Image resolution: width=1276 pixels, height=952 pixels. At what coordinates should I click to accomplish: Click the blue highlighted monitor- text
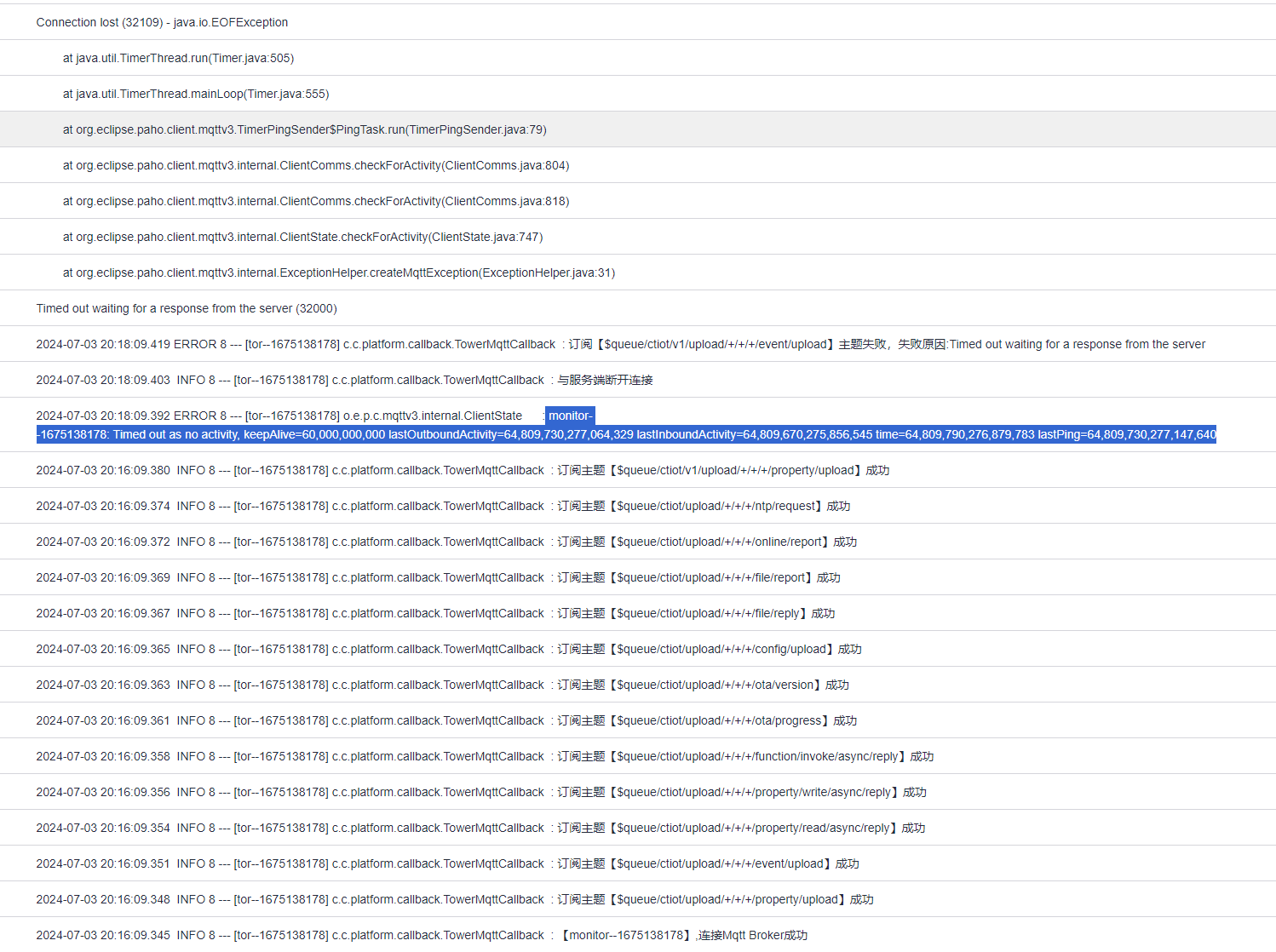[x=570, y=416]
